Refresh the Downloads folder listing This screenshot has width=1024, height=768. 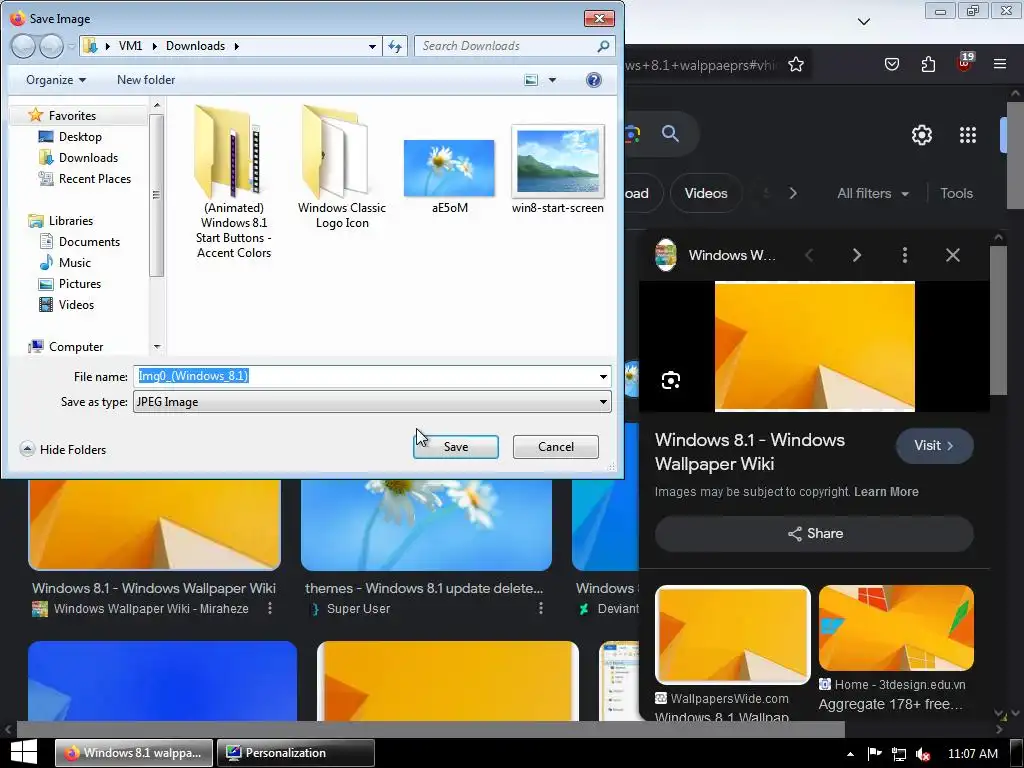[x=395, y=46]
